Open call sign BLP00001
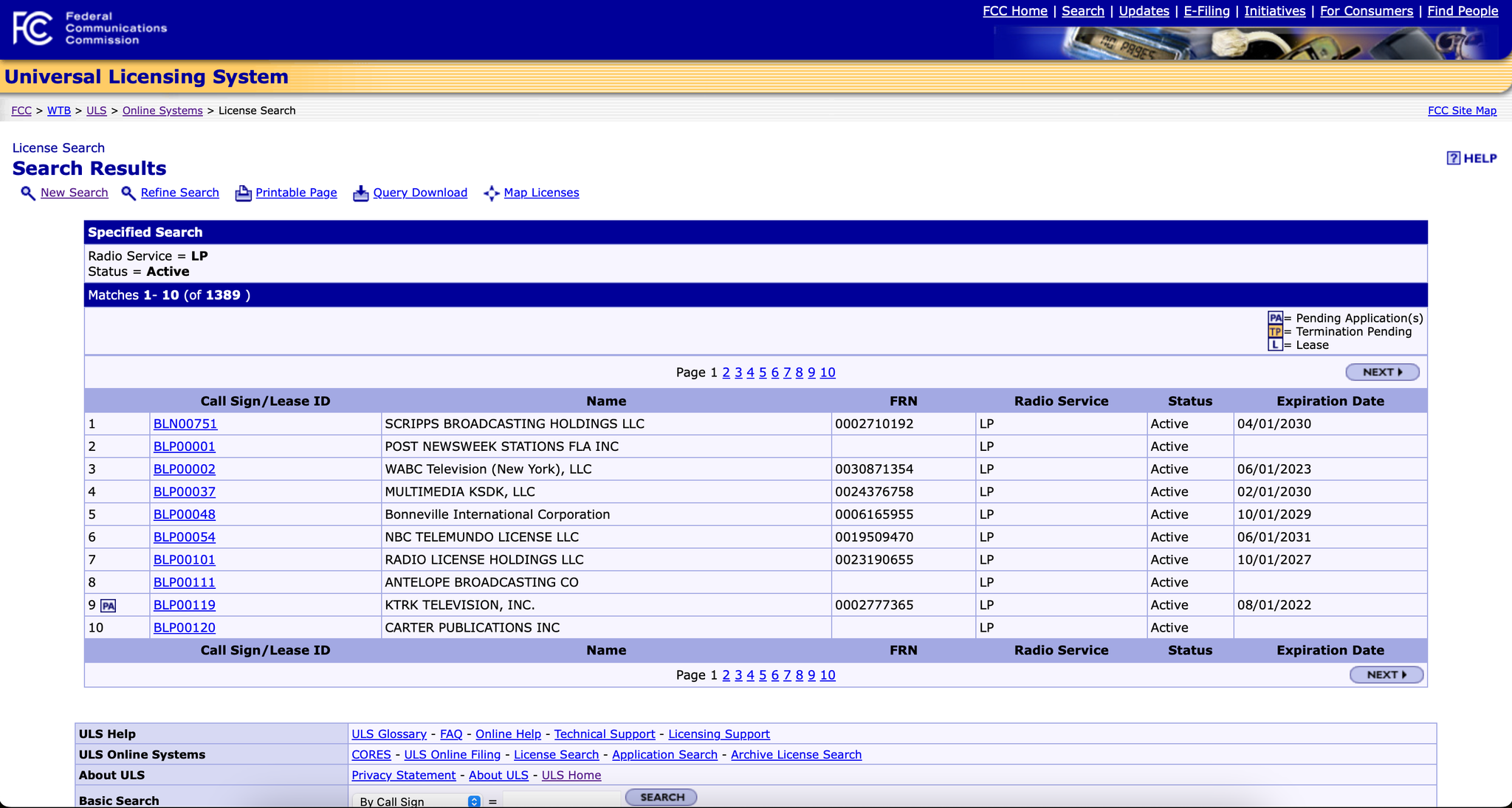 click(x=185, y=447)
